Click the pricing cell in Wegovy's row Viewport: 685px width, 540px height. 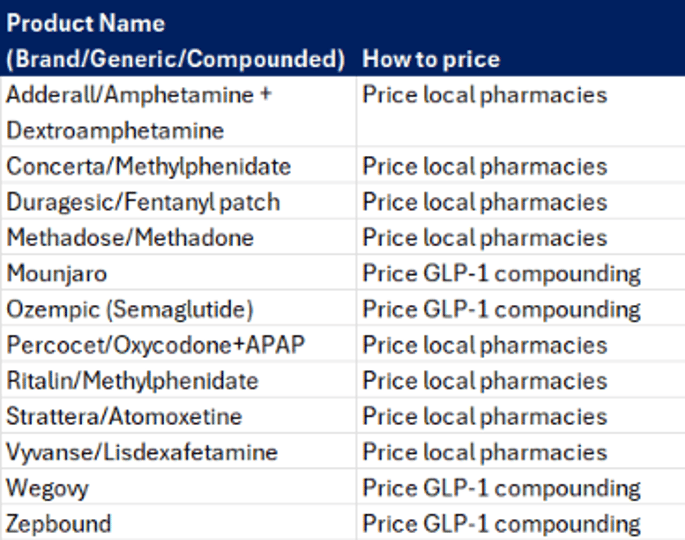click(501, 488)
